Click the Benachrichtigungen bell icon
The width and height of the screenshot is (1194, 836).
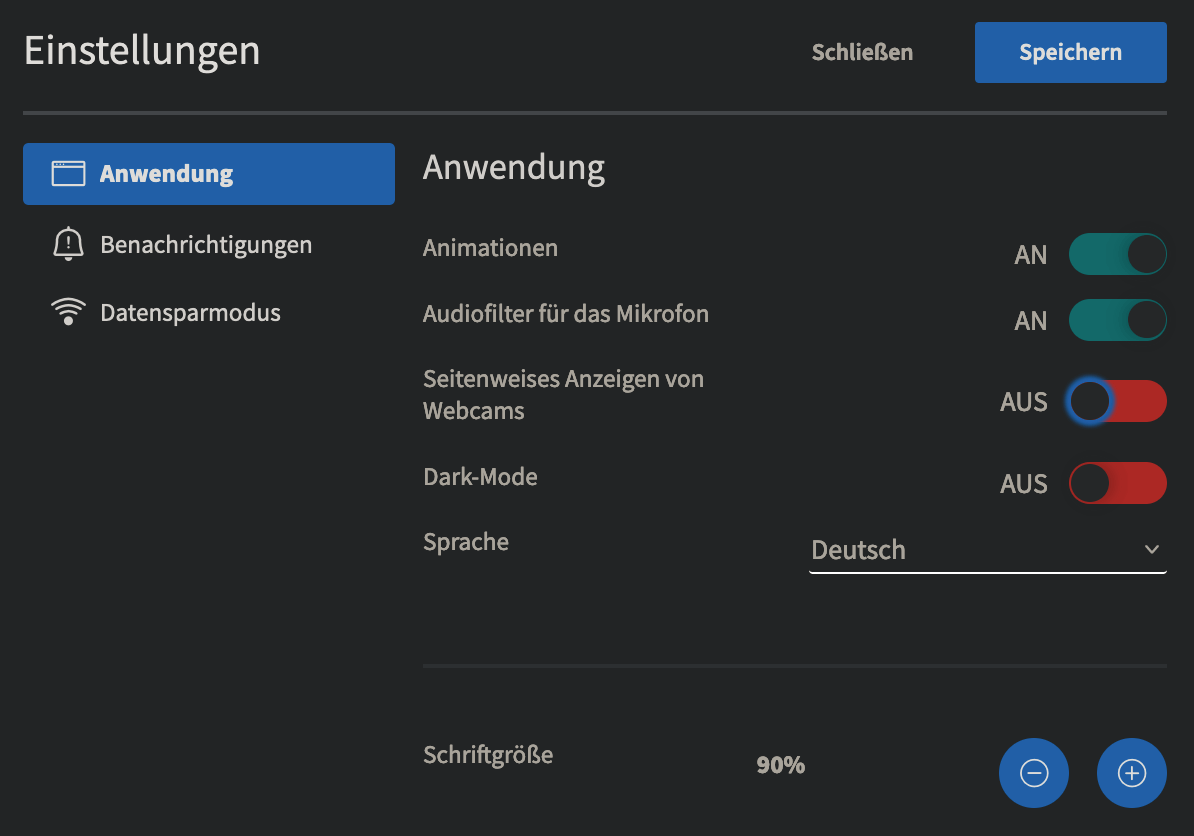(68, 245)
